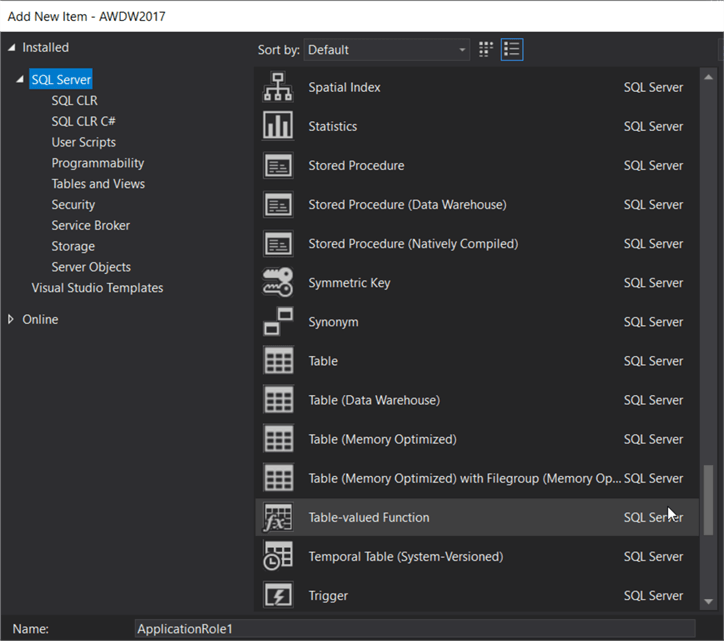Screen dimensions: 724x641
Task: Choose the Tables and Views category
Action: click(x=98, y=184)
